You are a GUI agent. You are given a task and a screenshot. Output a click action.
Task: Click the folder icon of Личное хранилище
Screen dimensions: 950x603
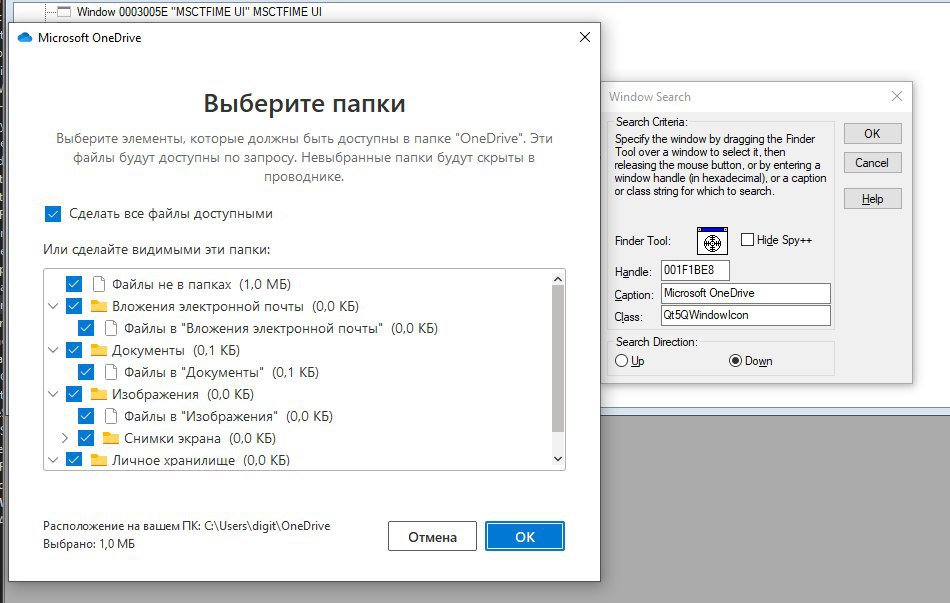[x=99, y=460]
